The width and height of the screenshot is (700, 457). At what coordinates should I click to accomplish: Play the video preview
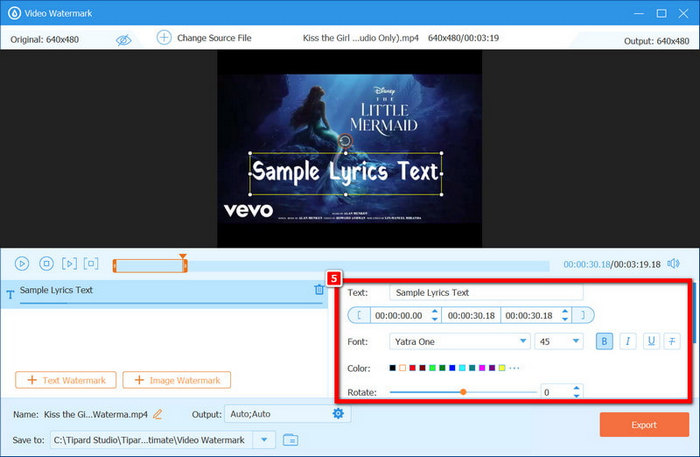click(x=22, y=264)
